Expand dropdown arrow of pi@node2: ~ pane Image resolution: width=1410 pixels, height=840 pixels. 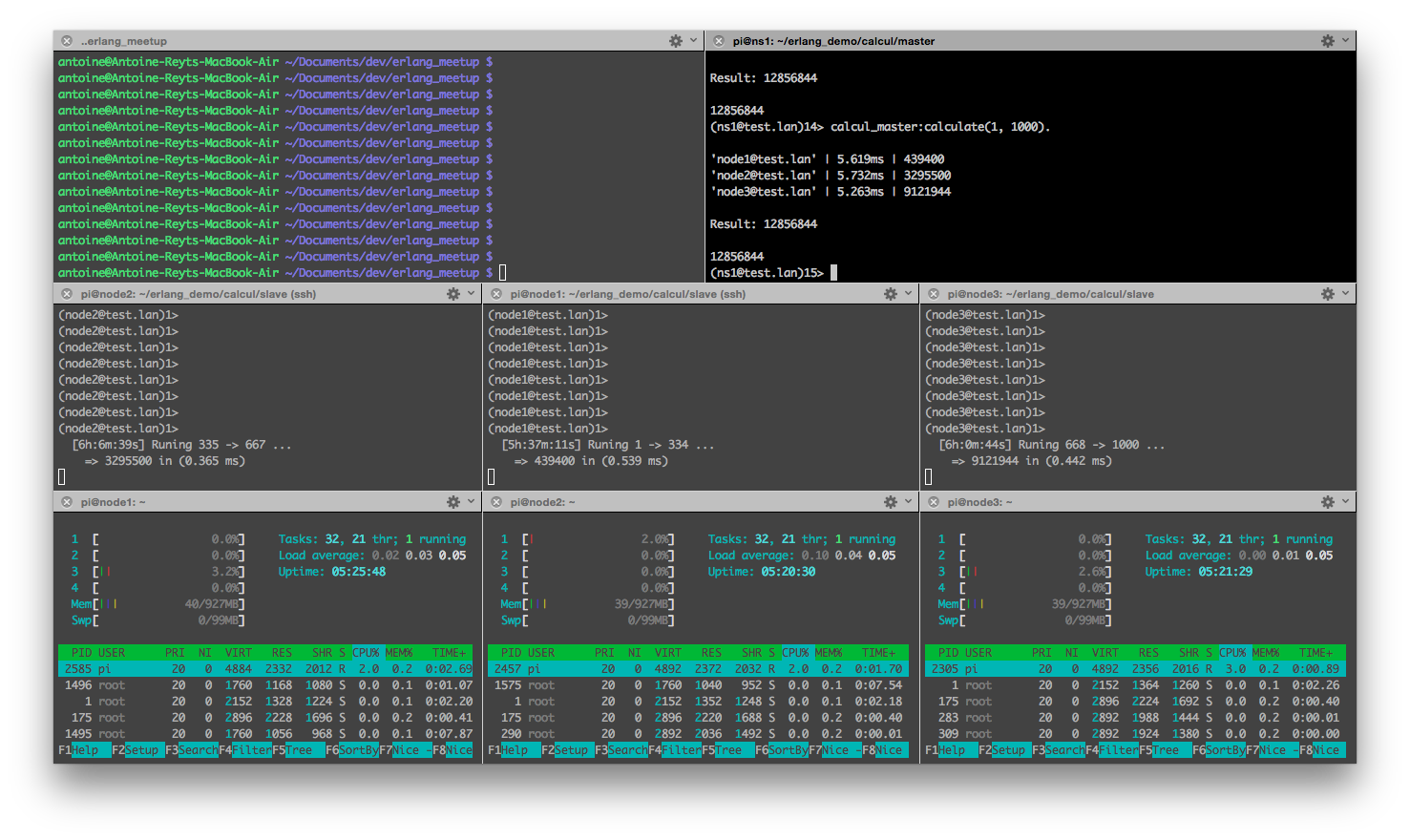(x=908, y=502)
